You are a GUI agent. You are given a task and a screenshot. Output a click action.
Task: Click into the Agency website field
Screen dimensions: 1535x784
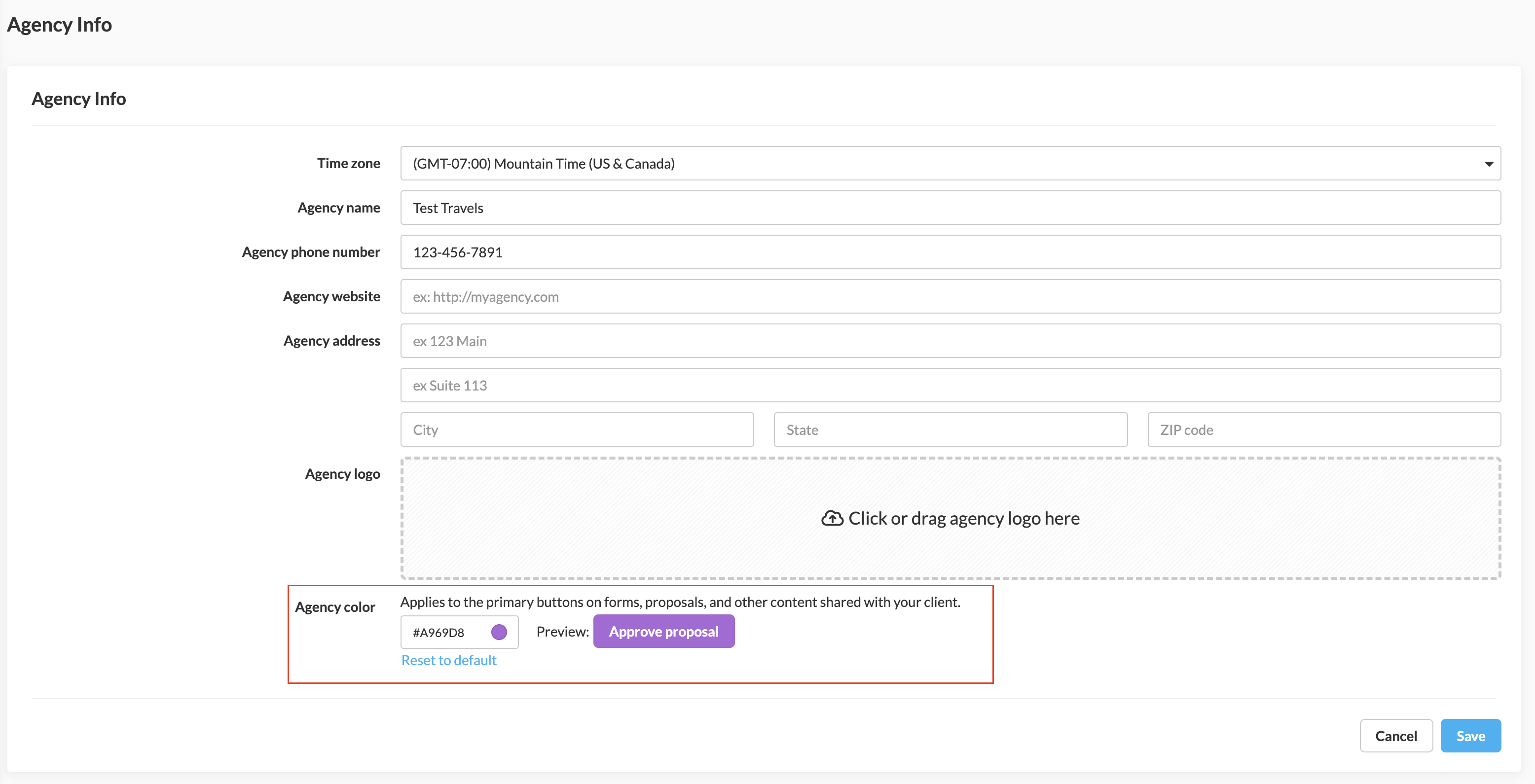pyautogui.click(x=950, y=297)
